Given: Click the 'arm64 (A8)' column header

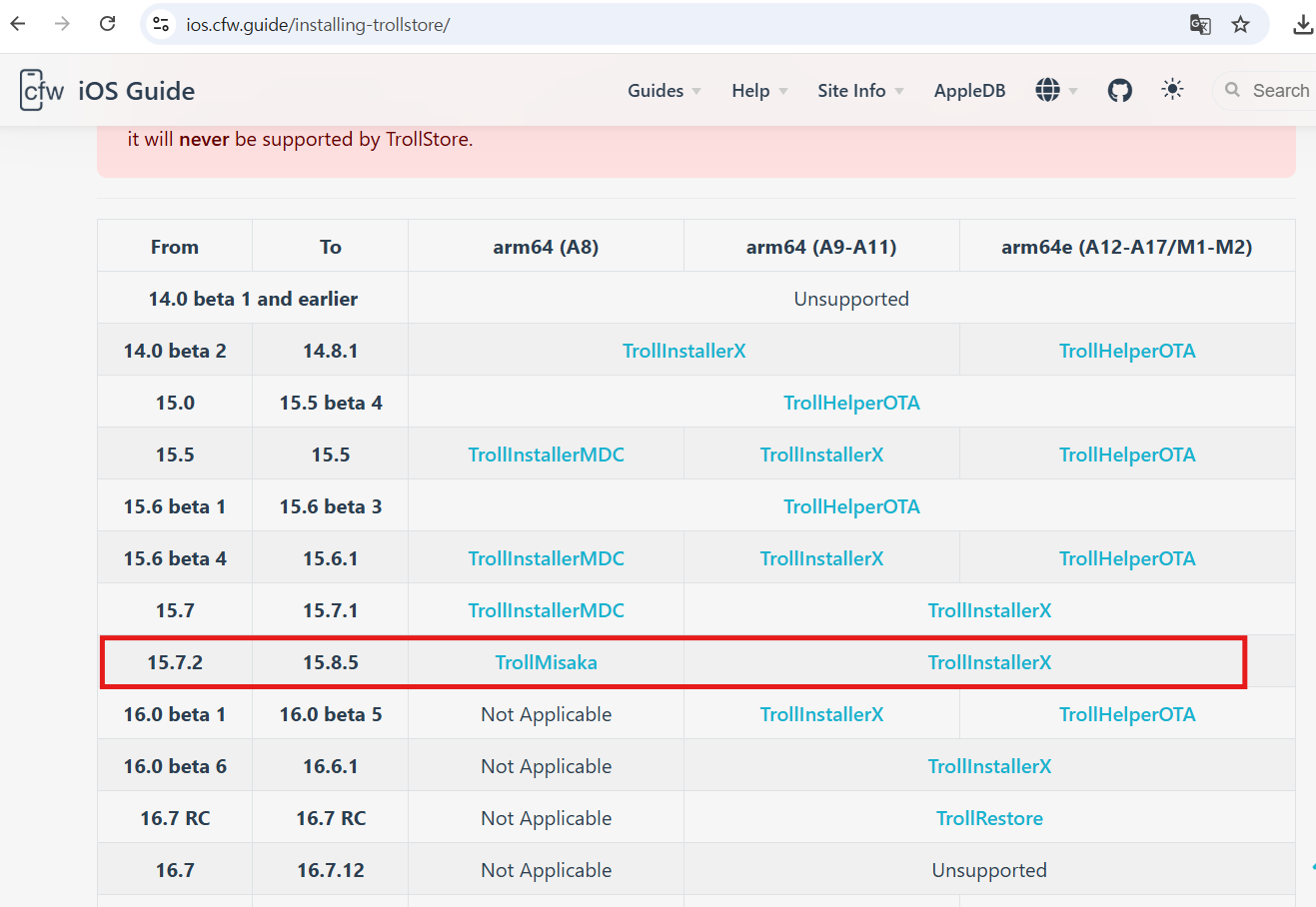Looking at the screenshot, I should [x=546, y=247].
